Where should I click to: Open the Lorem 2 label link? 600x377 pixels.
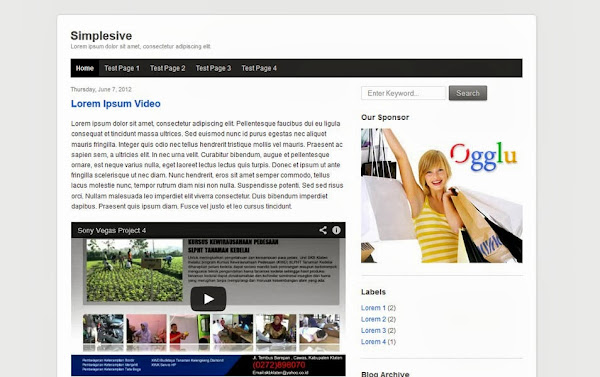point(373,319)
